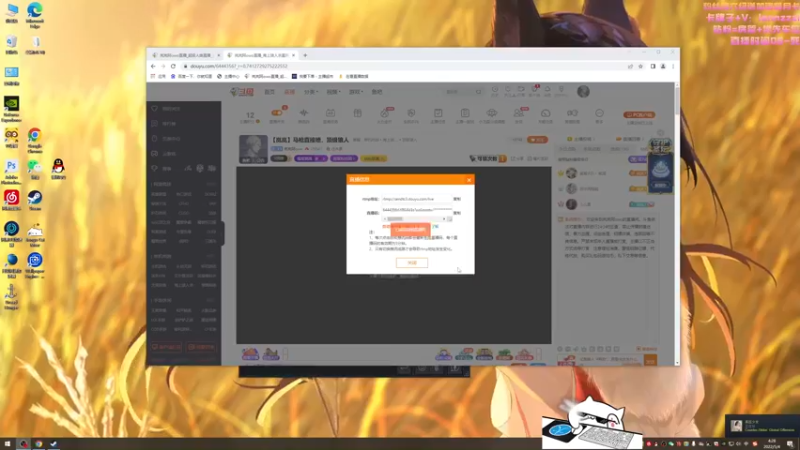Switch to Chrome on the taskbar
800x450 pixels.
tap(38, 444)
